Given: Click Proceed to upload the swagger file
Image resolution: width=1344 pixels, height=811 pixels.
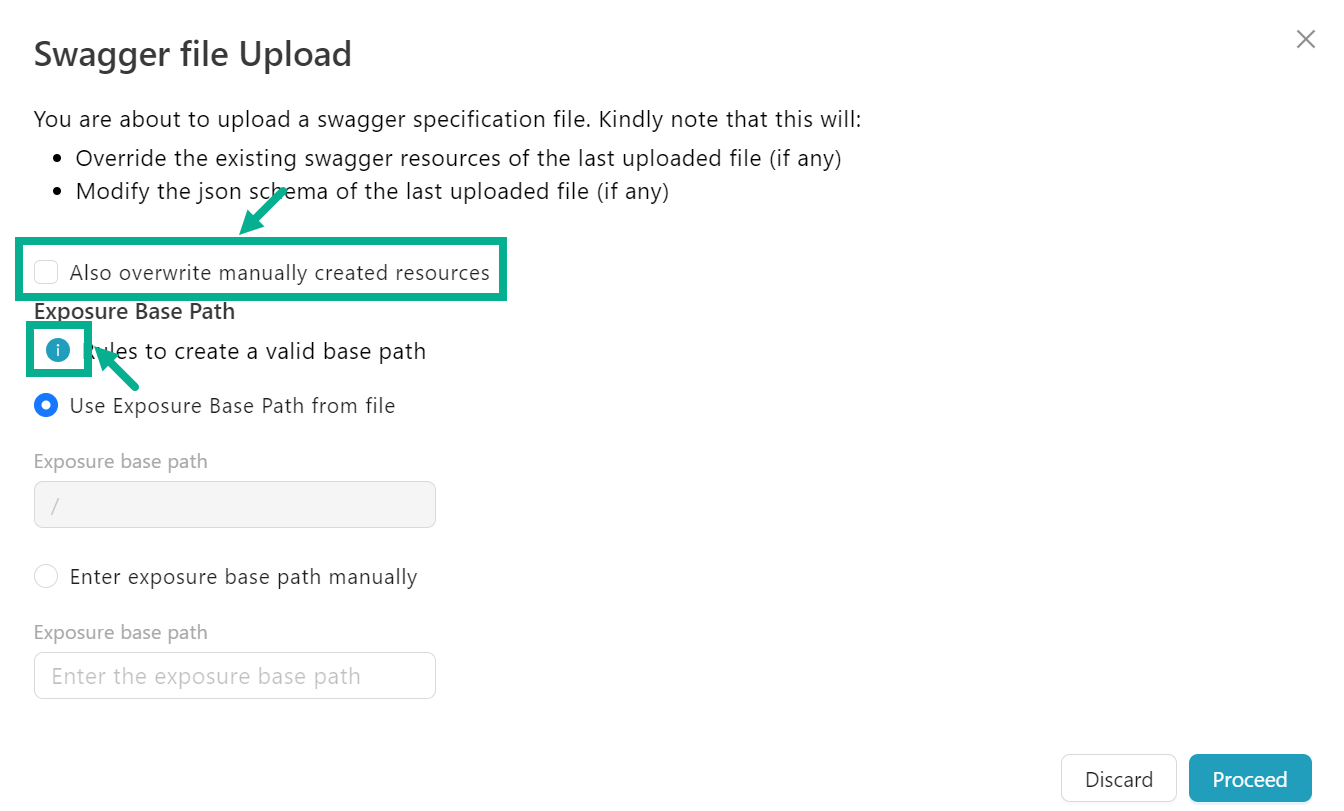Looking at the screenshot, I should [1249, 779].
